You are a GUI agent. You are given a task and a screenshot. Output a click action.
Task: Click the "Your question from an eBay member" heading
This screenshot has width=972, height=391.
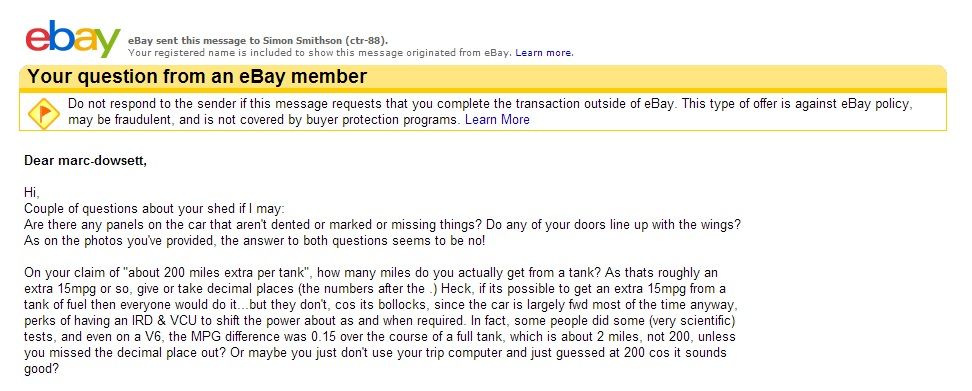coord(198,76)
